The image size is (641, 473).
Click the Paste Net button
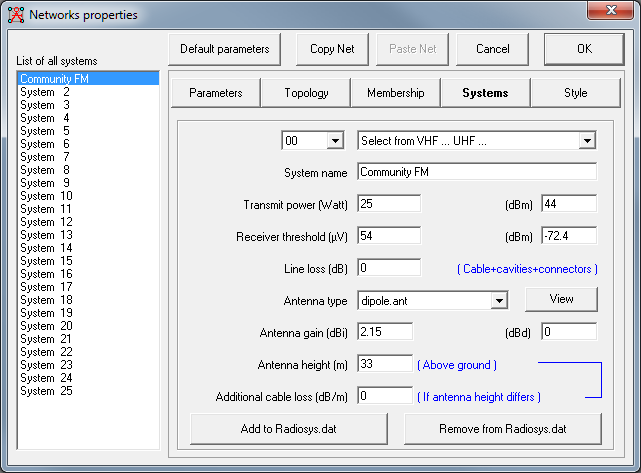[412, 49]
